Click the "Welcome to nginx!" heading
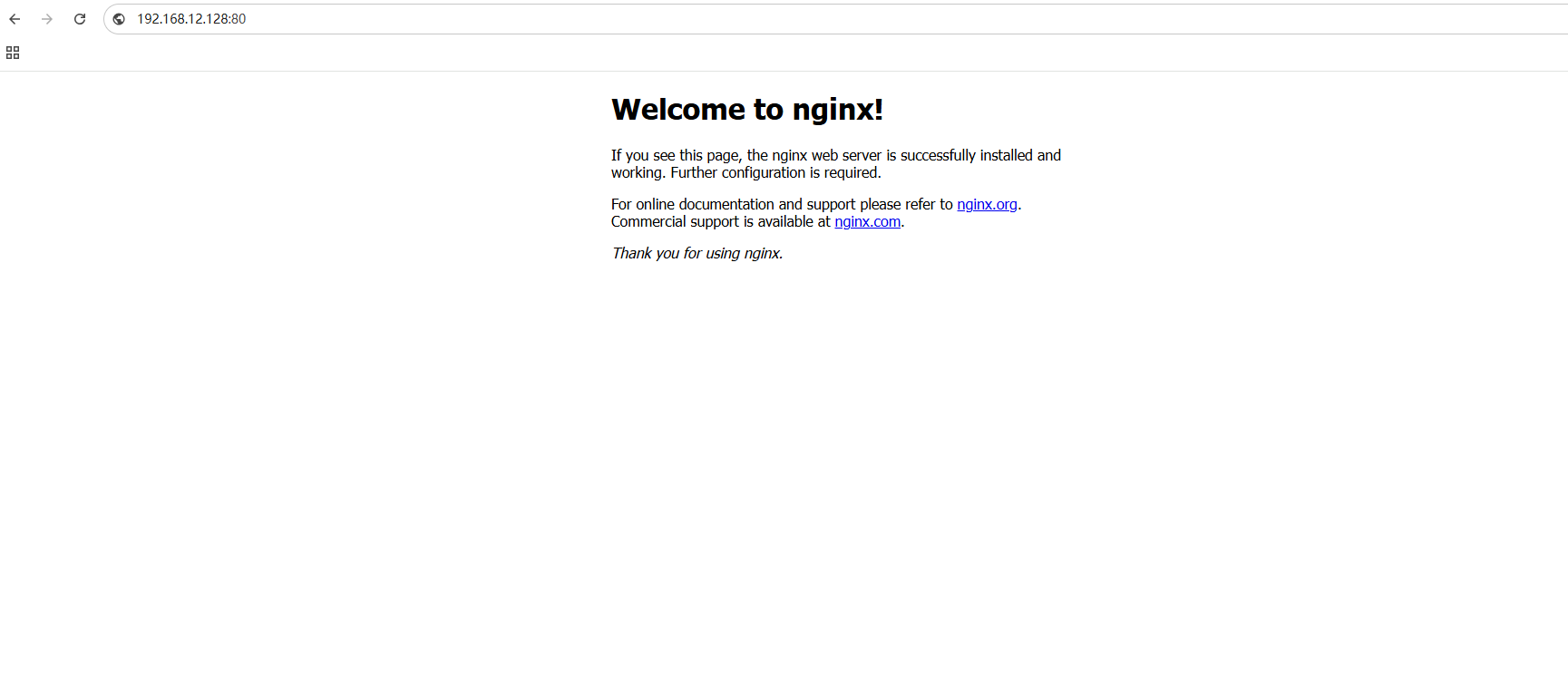1568x691 pixels. click(747, 109)
